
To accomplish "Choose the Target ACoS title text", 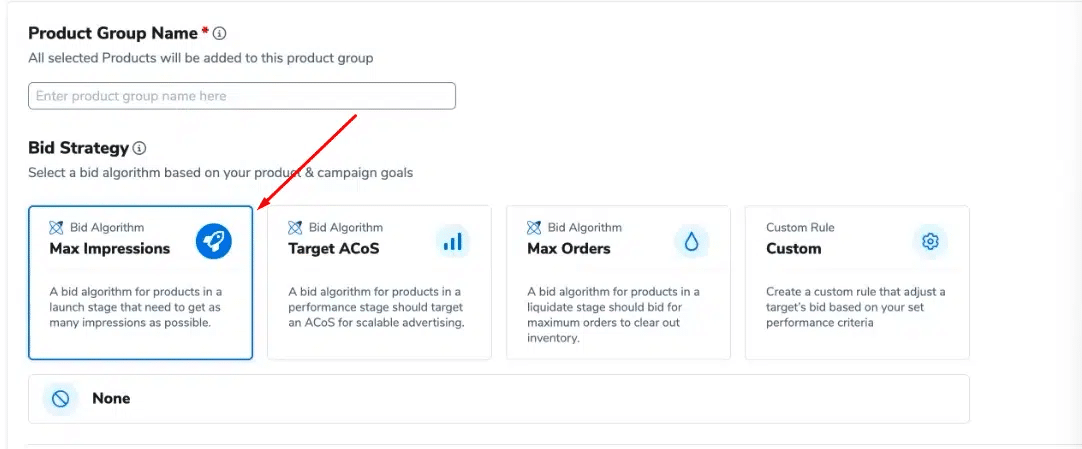I will coord(333,248).
